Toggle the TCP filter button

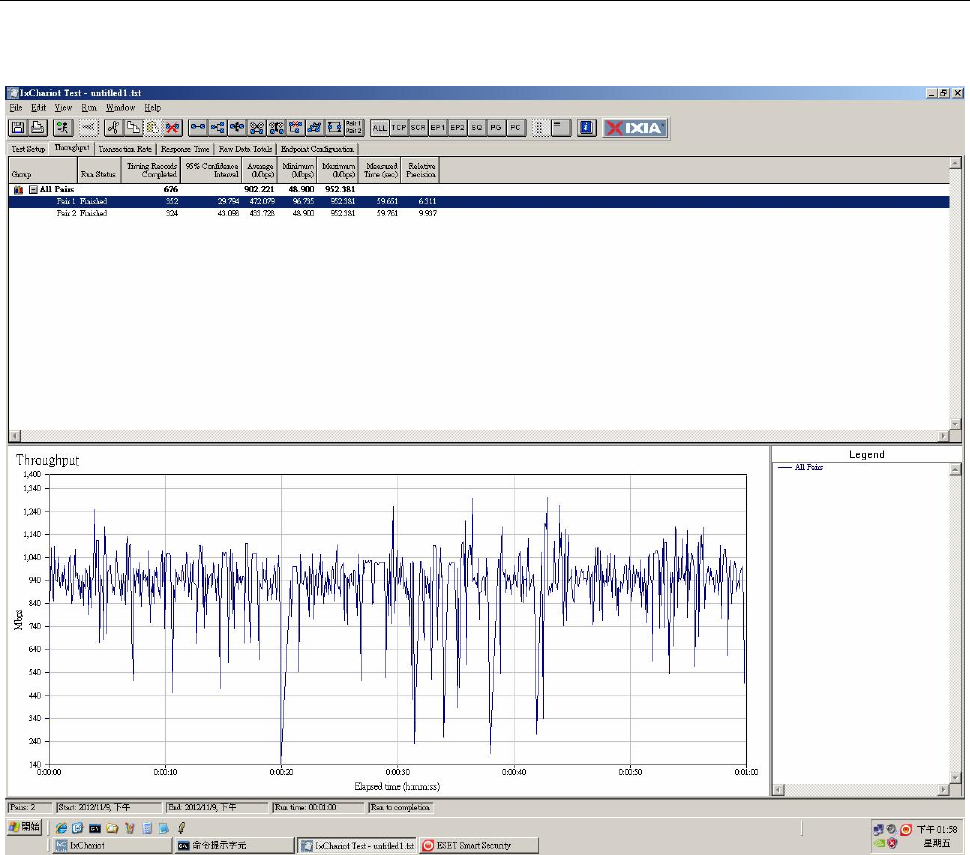[x=399, y=128]
